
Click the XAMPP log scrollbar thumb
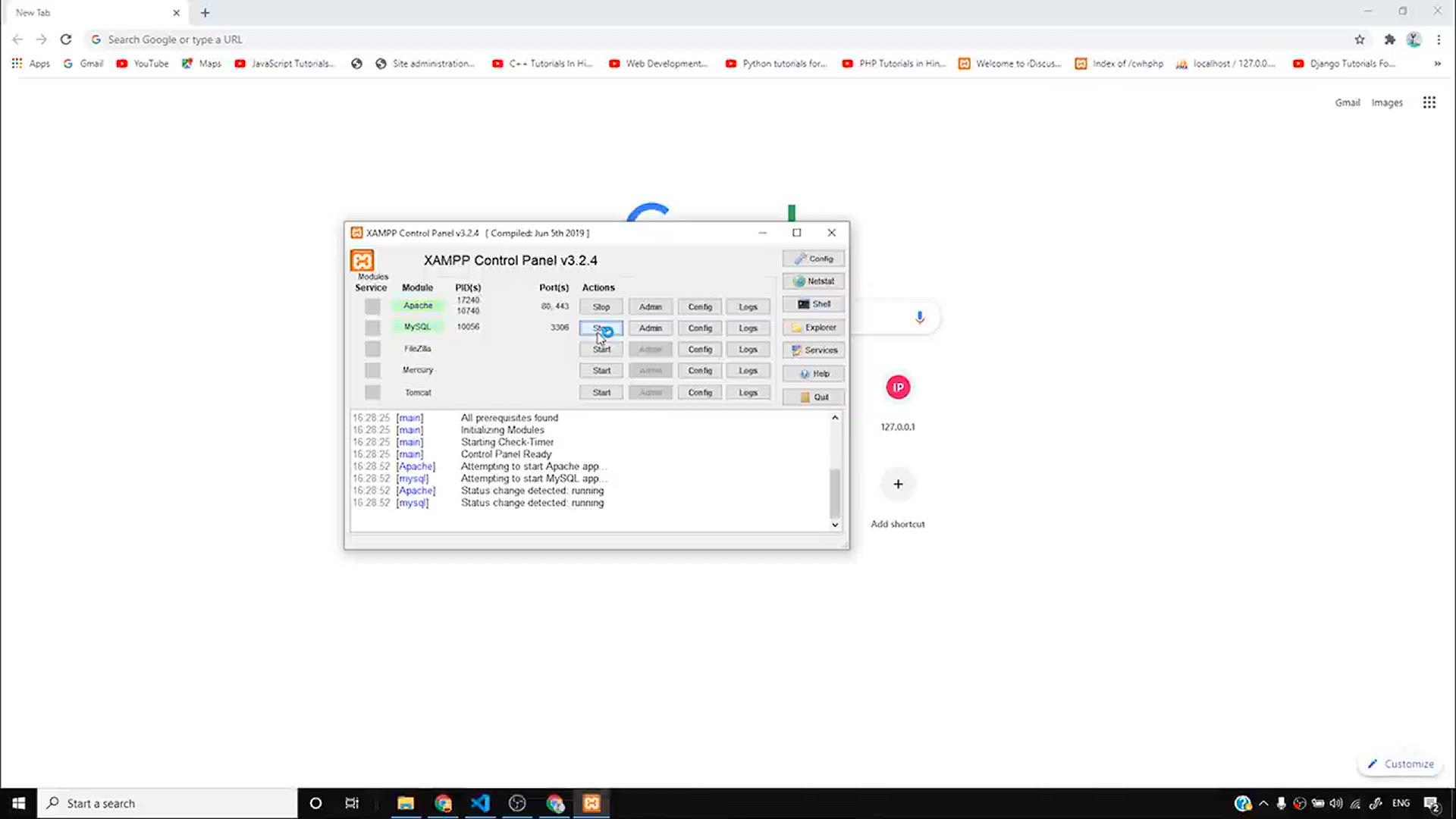(x=835, y=493)
